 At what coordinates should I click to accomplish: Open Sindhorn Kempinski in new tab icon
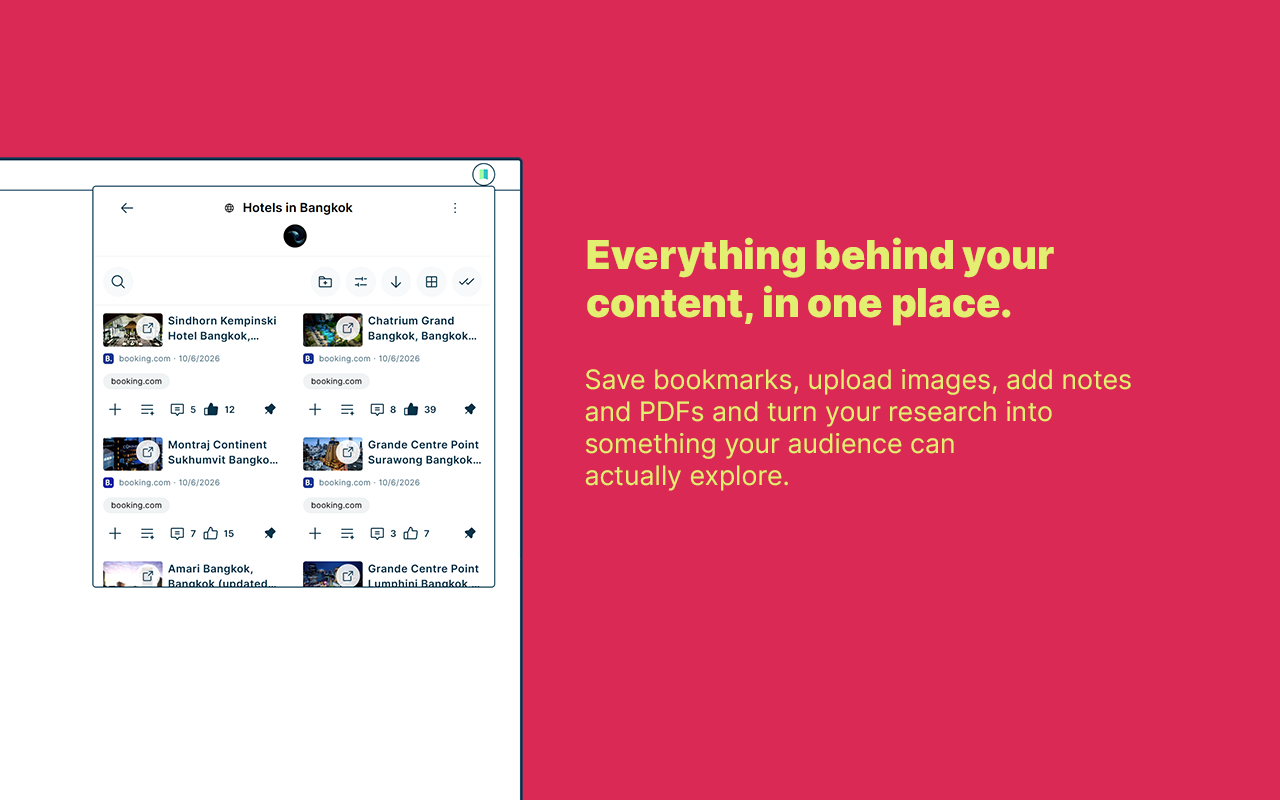pyautogui.click(x=148, y=328)
